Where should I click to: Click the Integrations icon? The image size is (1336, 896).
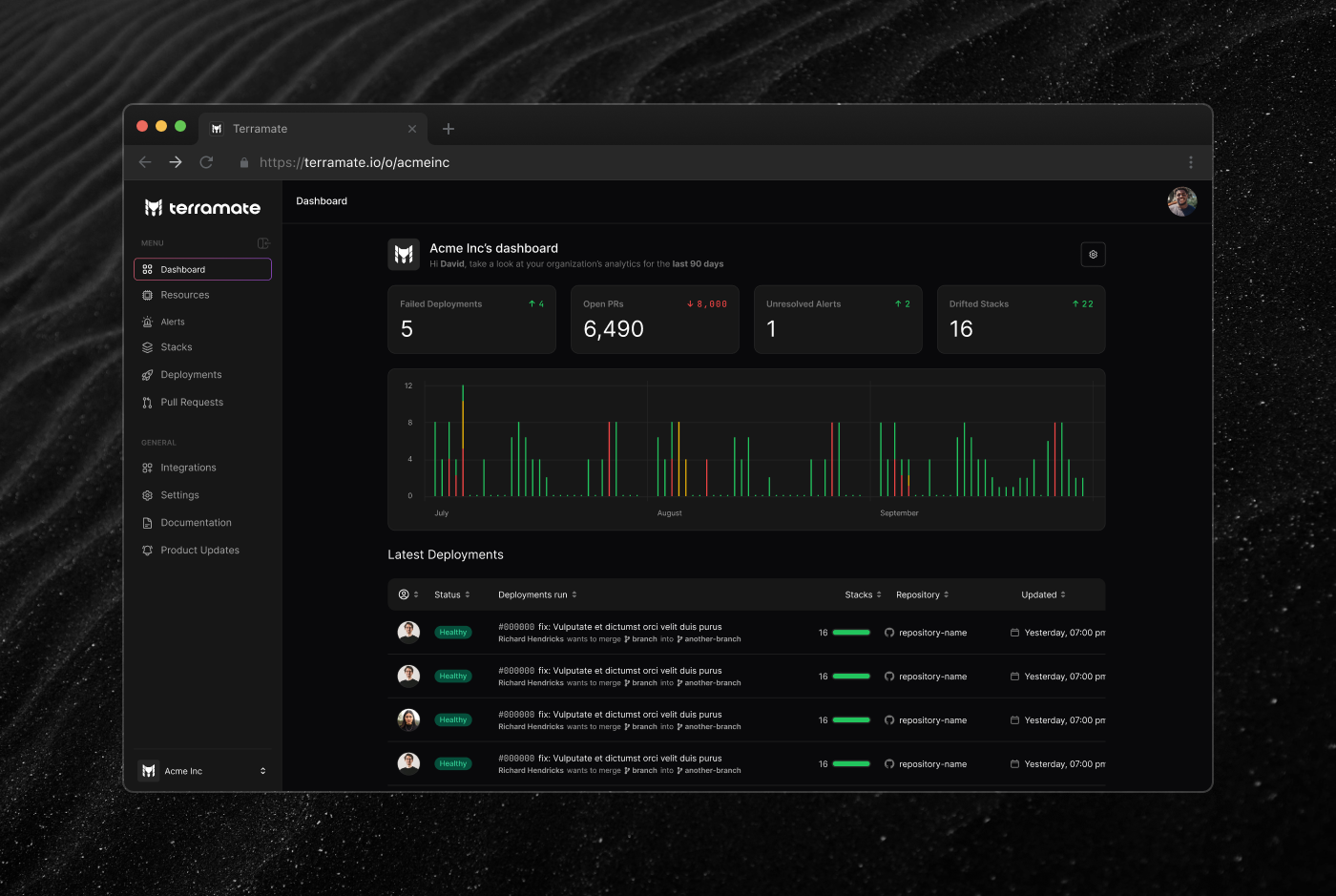[147, 468]
